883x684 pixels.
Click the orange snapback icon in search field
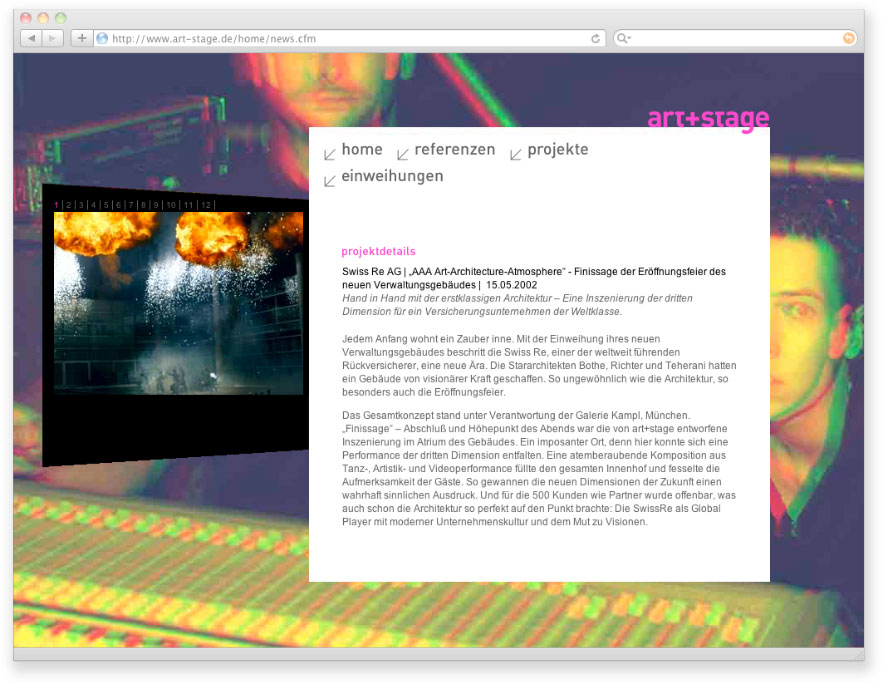pyautogui.click(x=849, y=38)
